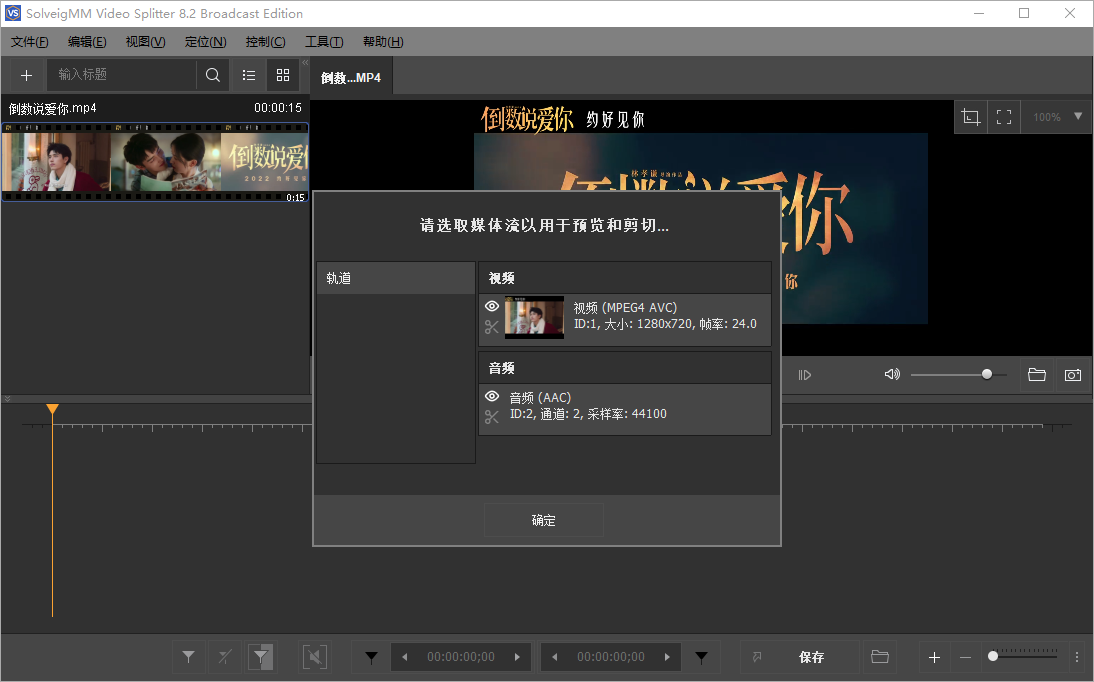Switch playlist to list view
This screenshot has height=682, width=1094.
click(248, 74)
